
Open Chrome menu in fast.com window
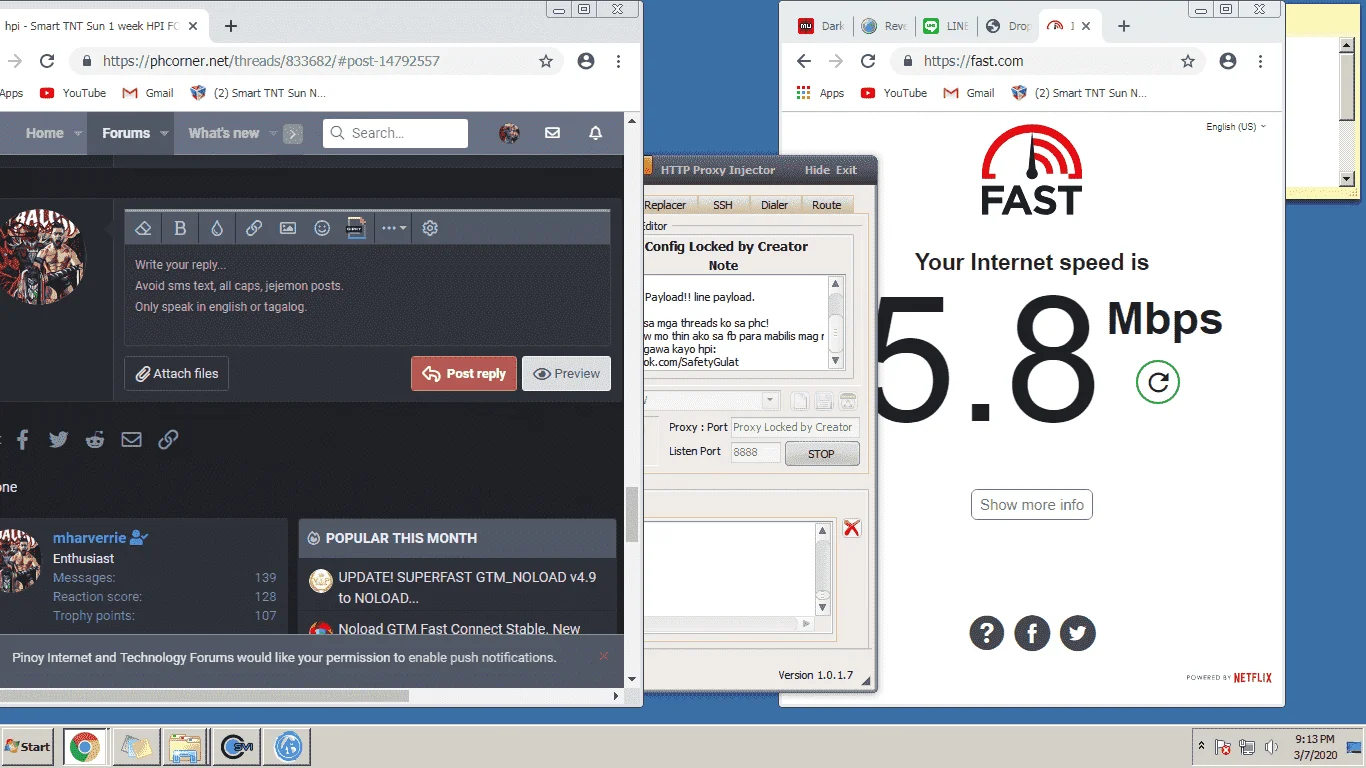coord(1260,61)
